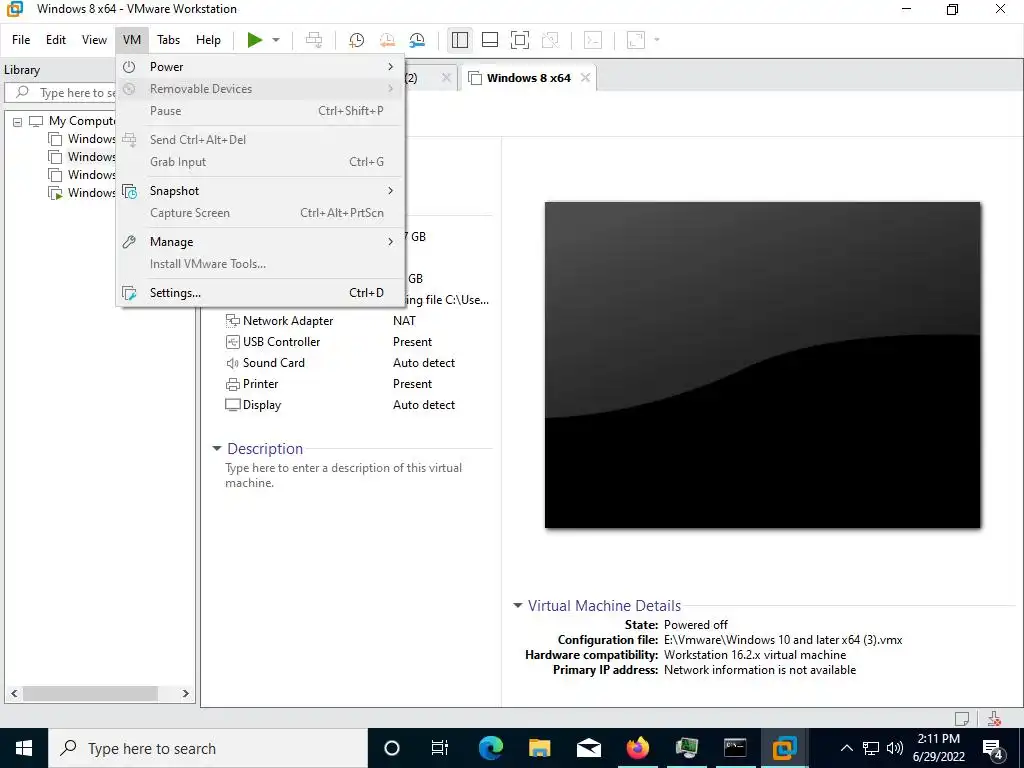Open Microsoft Edge from the taskbar

click(491, 748)
